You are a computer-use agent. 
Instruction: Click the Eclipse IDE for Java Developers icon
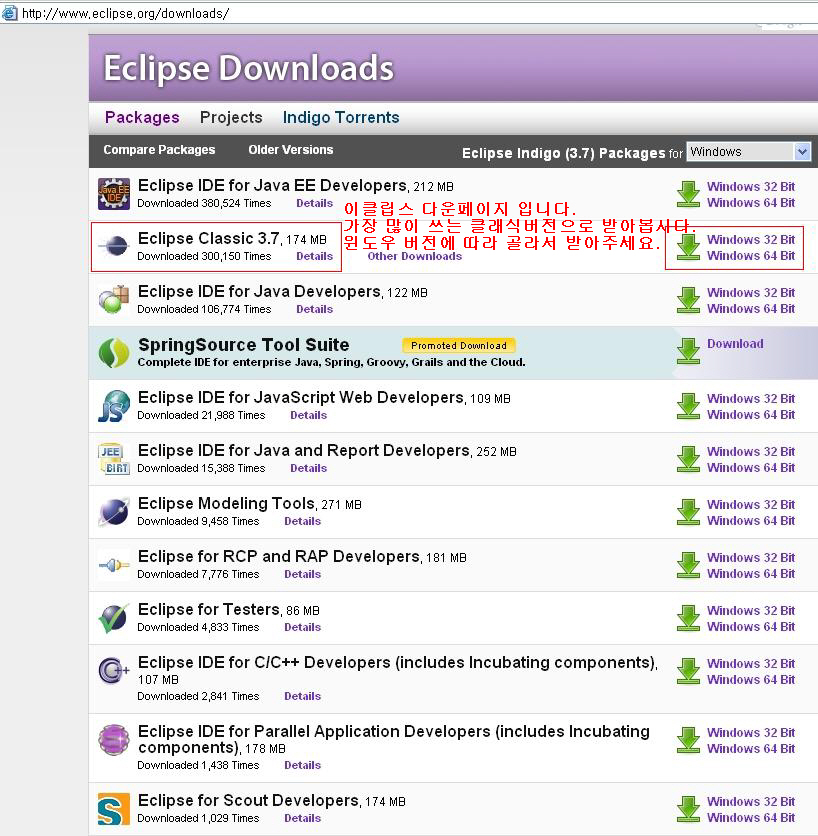click(114, 299)
